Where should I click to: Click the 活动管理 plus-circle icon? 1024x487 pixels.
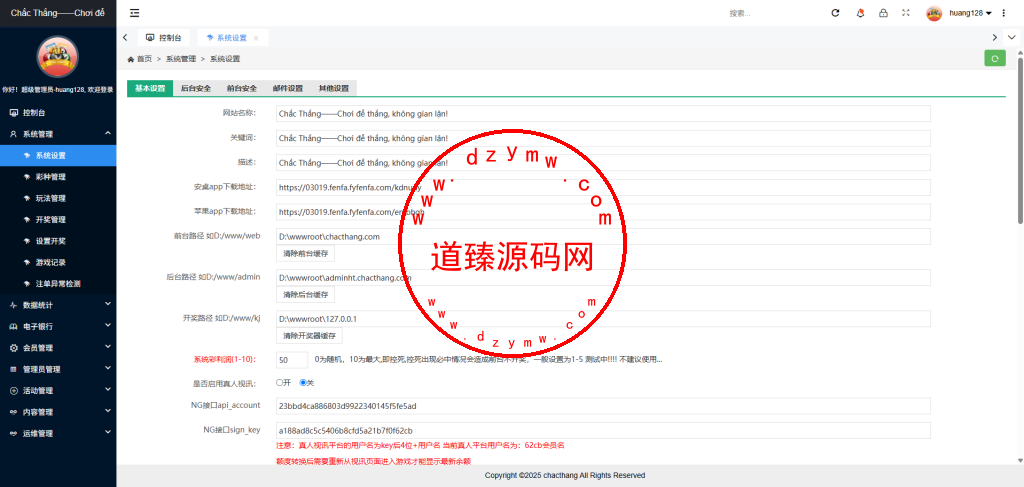click(14, 390)
